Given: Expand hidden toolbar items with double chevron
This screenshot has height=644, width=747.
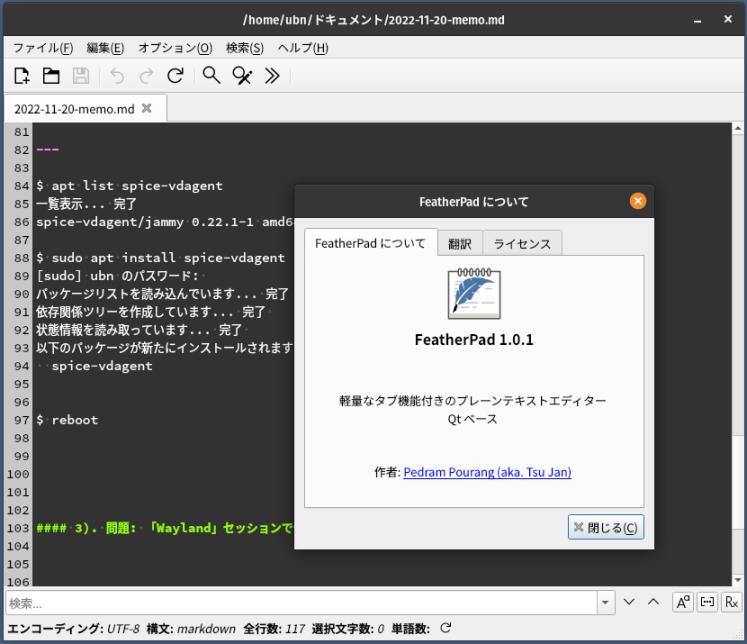Looking at the screenshot, I should click(272, 76).
